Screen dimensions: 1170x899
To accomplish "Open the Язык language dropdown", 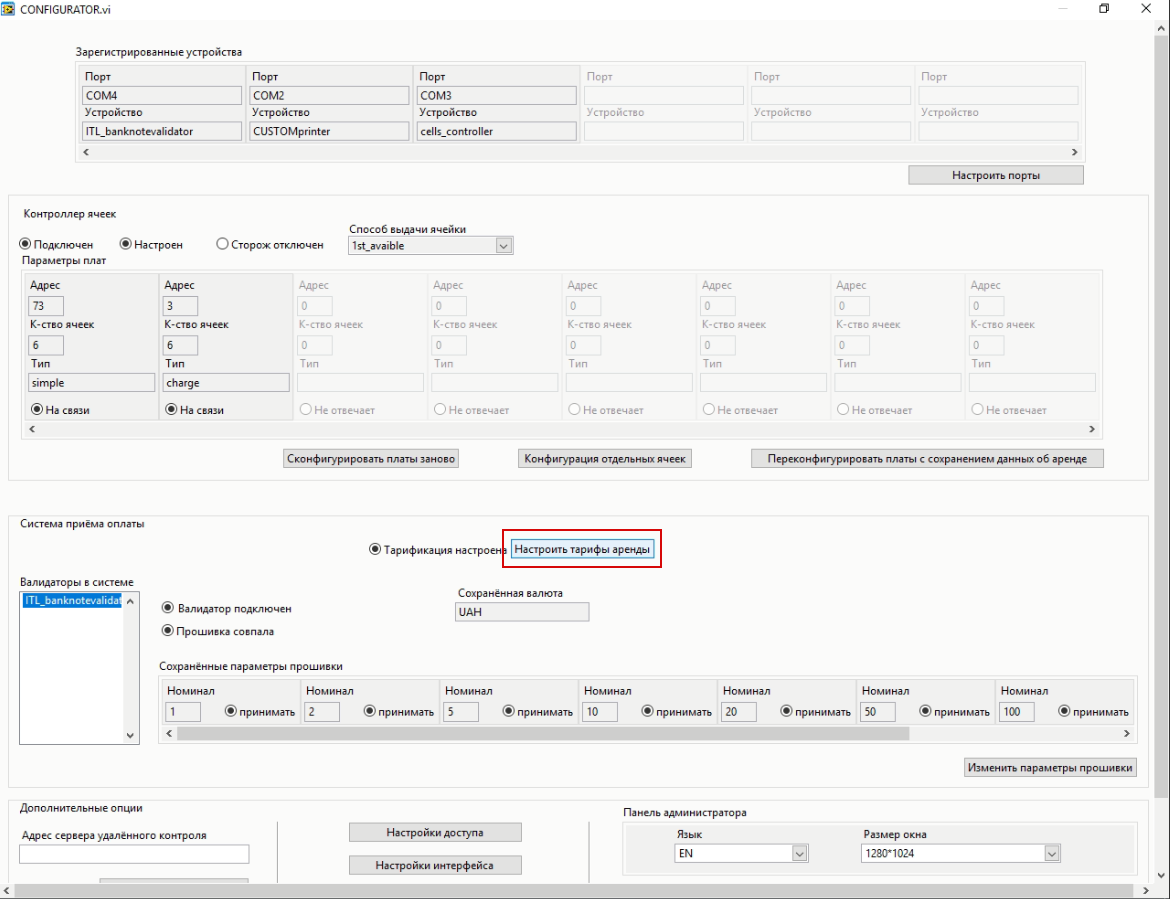I will [x=799, y=853].
